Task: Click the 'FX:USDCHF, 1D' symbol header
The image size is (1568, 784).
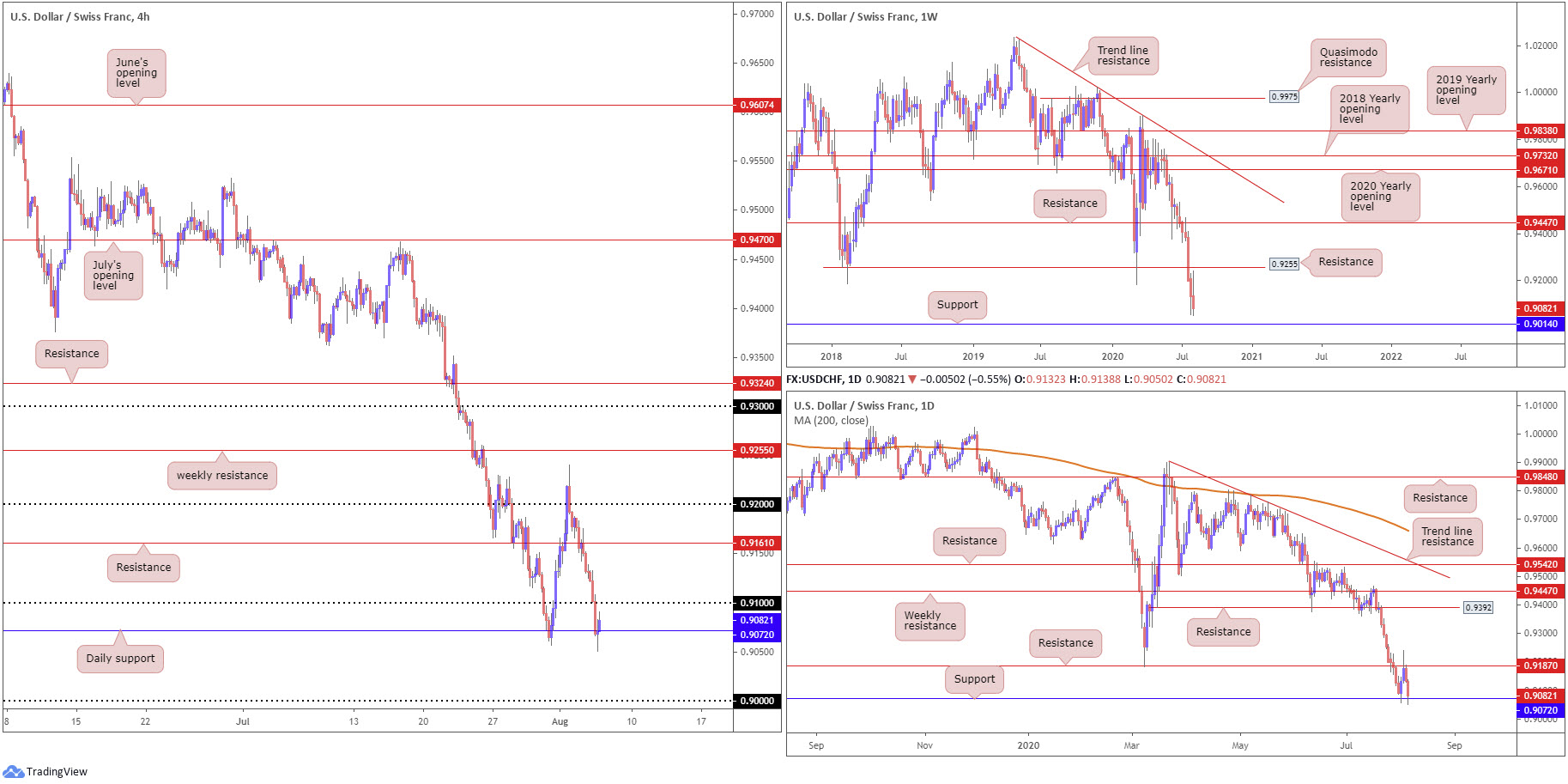Action: click(x=824, y=379)
